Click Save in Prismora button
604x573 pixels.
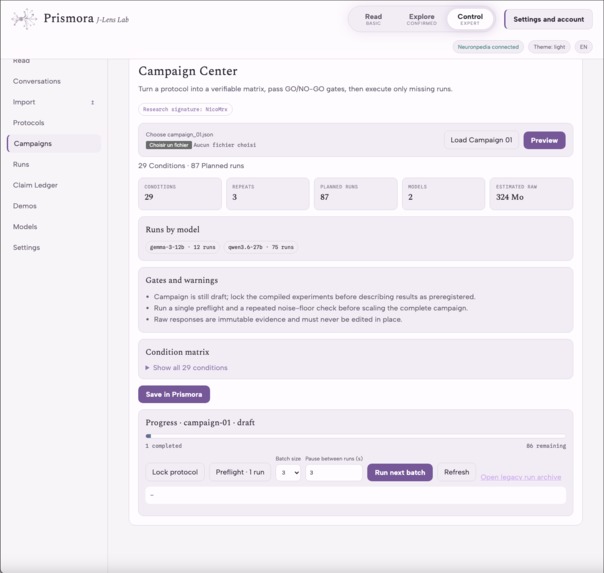(174, 394)
